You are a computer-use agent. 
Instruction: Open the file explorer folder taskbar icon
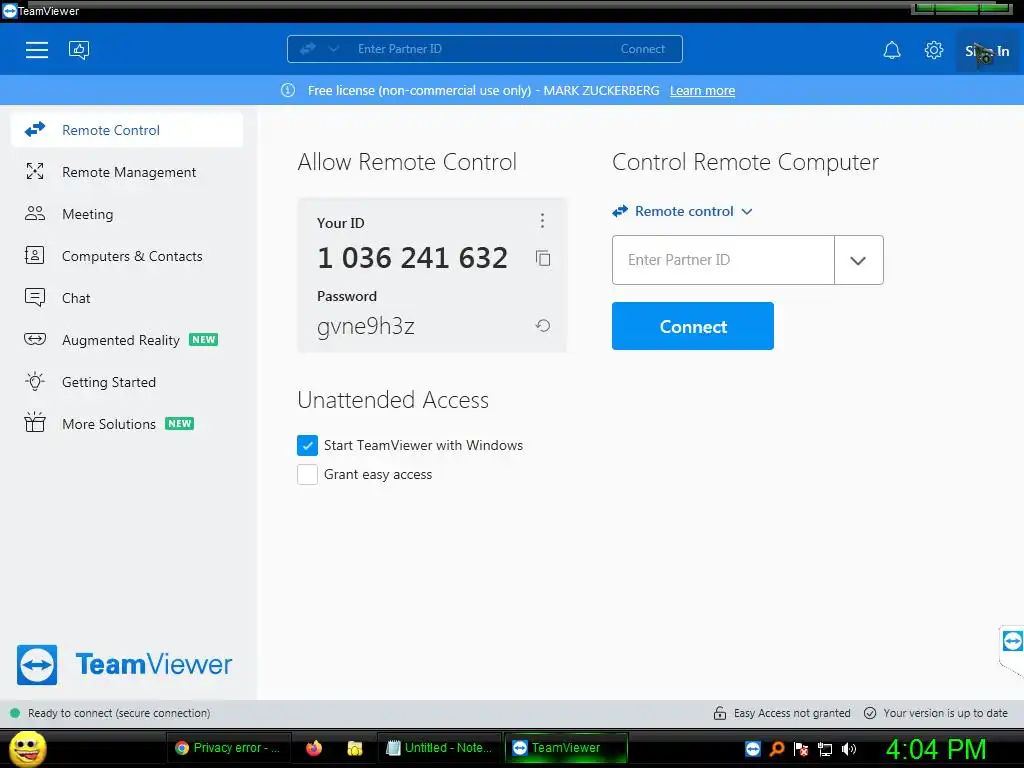(x=355, y=748)
